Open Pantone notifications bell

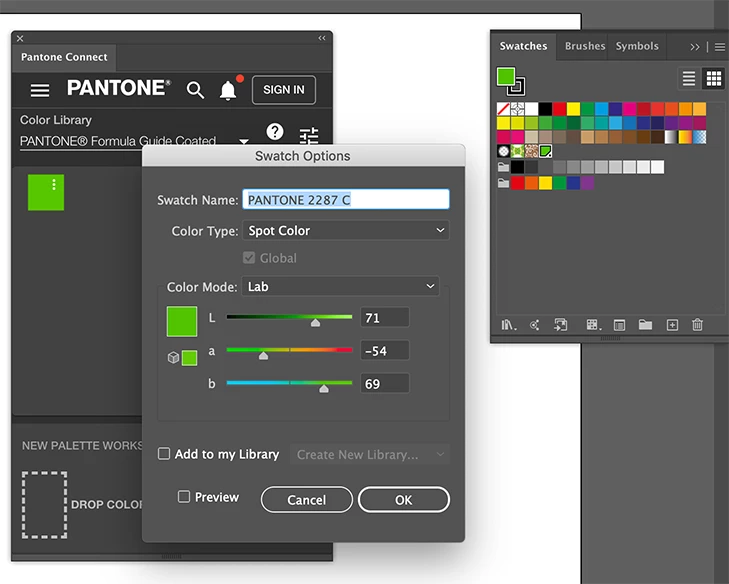pos(228,90)
